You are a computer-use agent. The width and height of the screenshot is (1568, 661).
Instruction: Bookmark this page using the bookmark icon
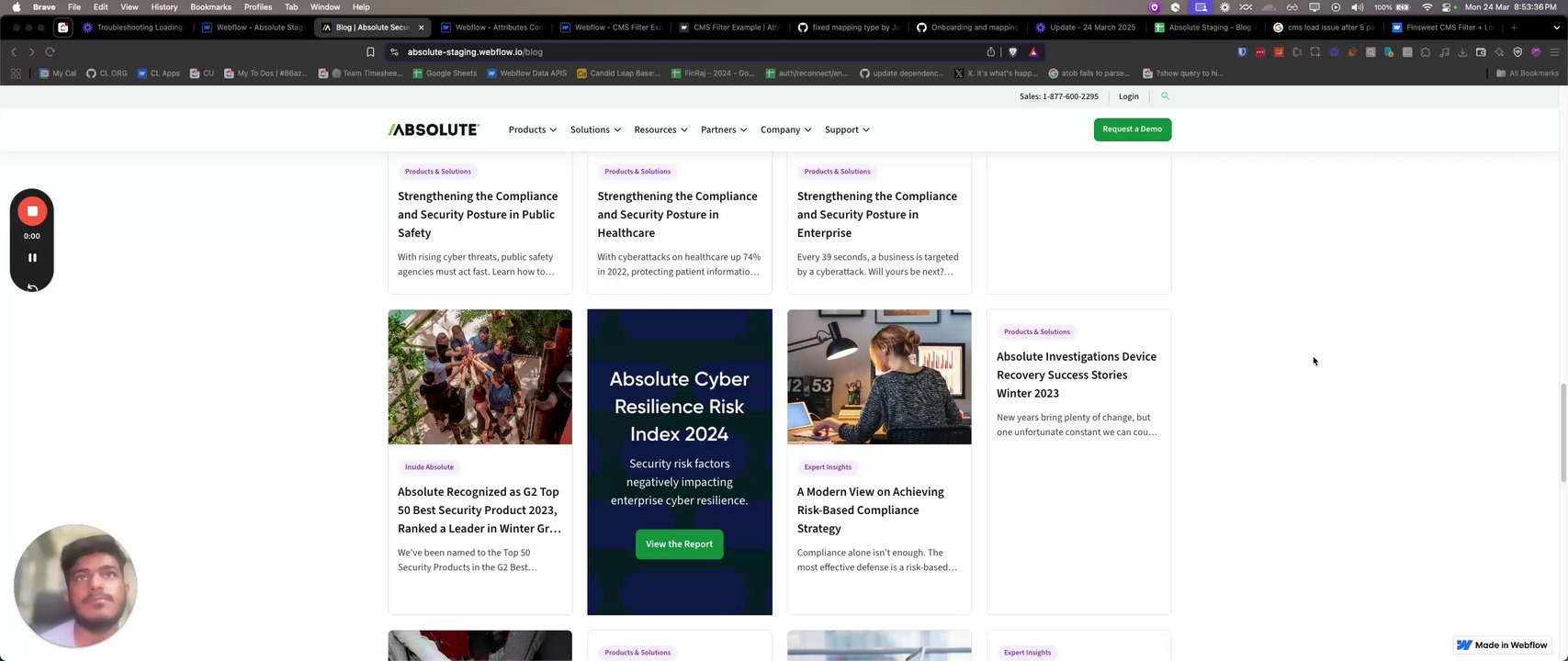click(x=370, y=52)
